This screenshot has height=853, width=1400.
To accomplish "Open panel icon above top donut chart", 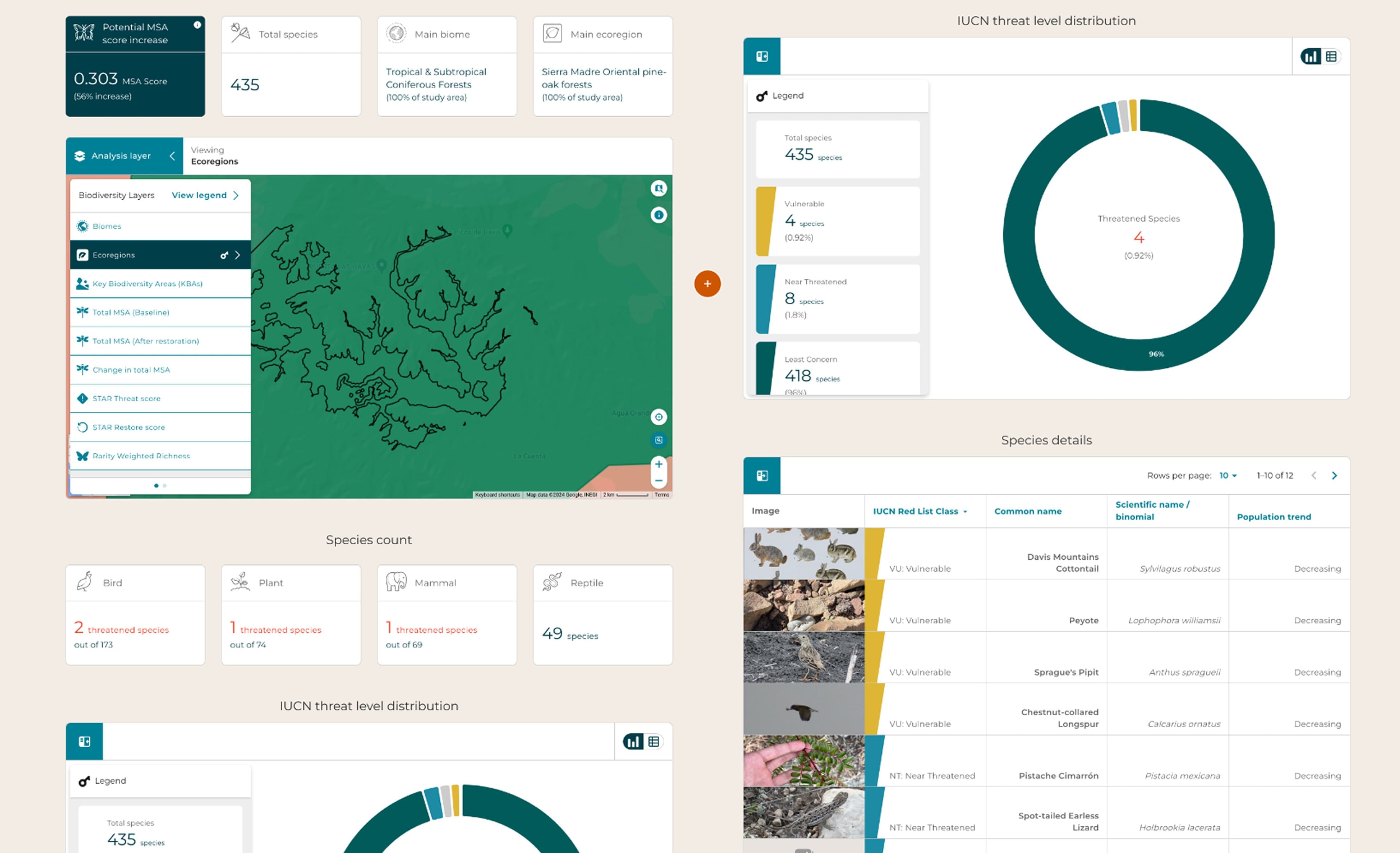I will point(762,56).
